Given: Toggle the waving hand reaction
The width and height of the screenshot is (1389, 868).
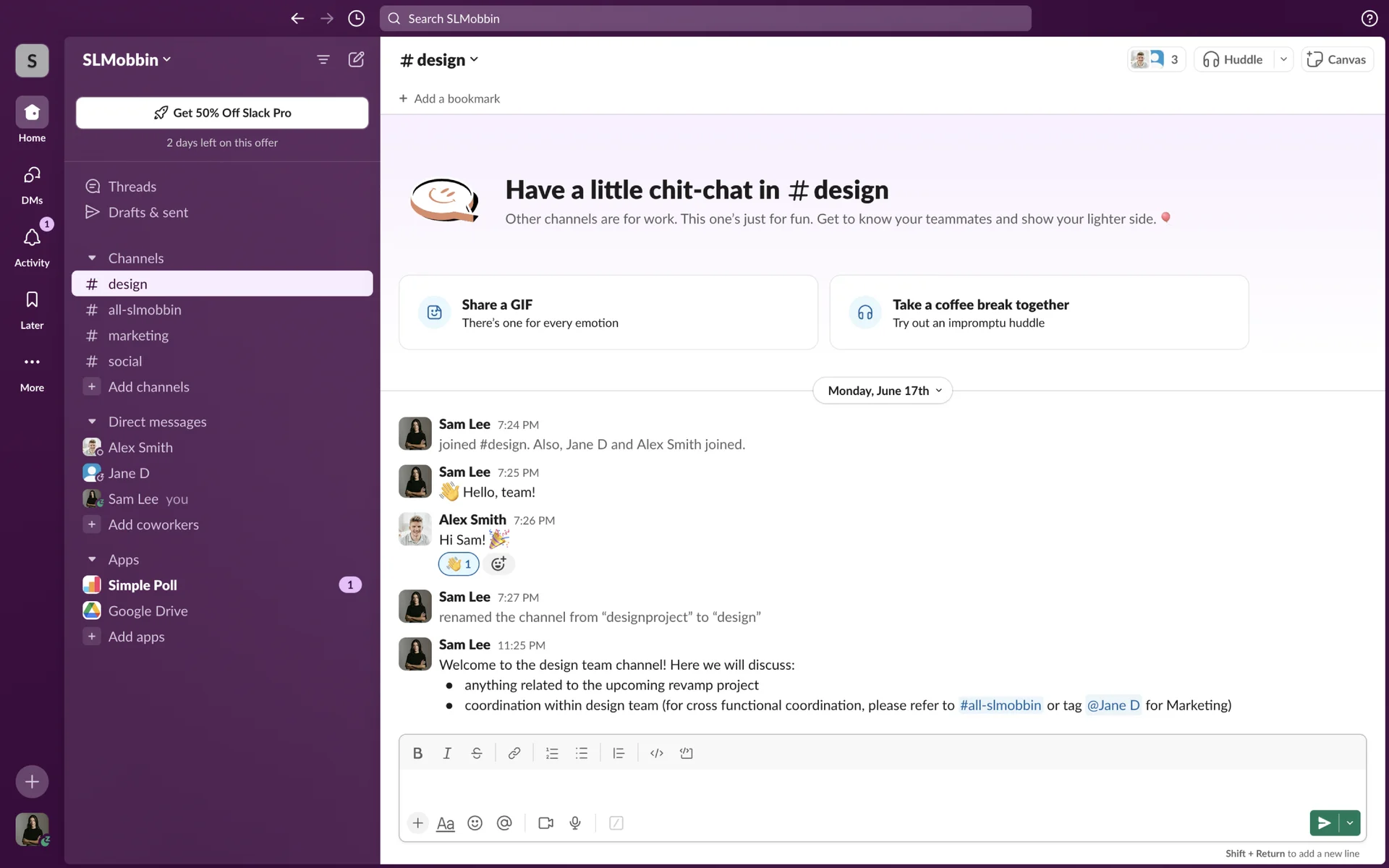Looking at the screenshot, I should 459,564.
